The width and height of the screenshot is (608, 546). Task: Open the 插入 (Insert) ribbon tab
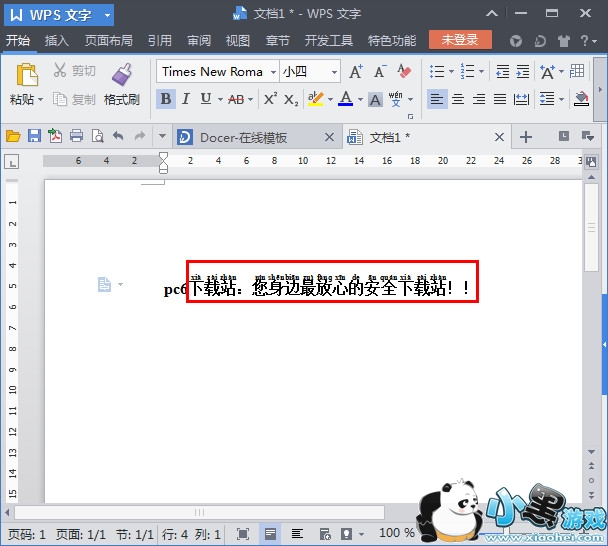[57, 41]
